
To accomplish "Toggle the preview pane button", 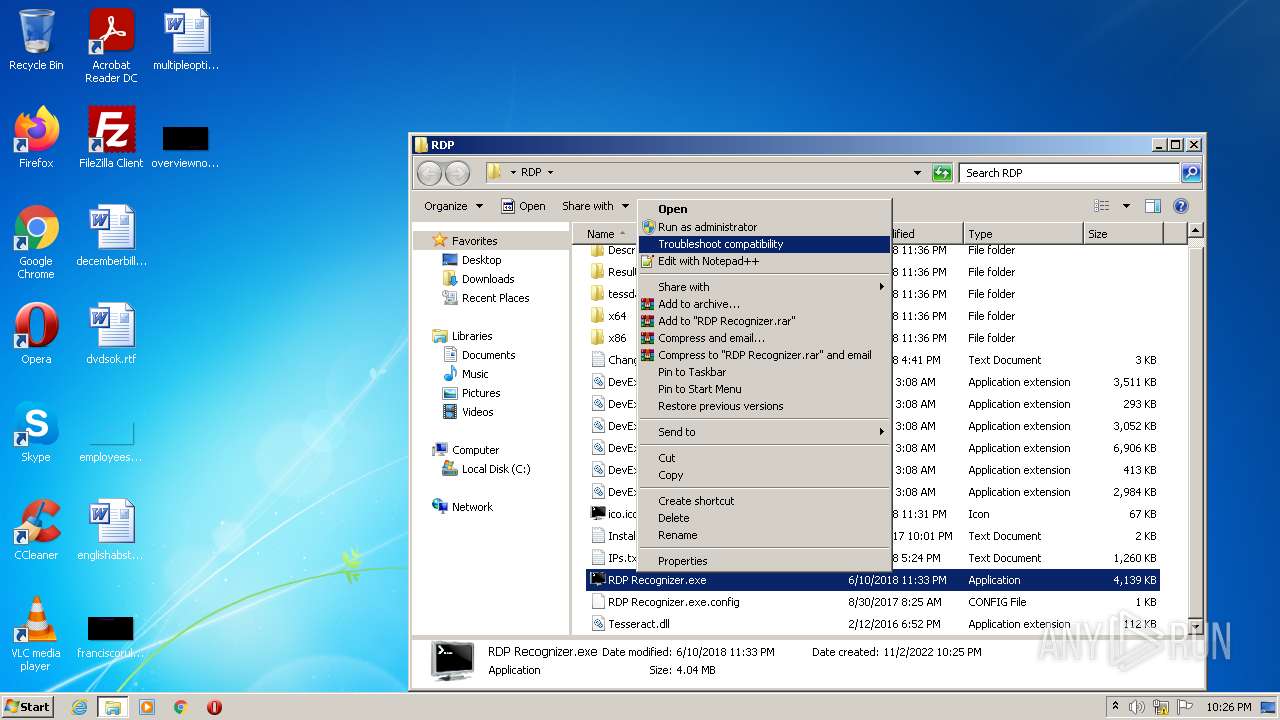I will [x=1153, y=206].
